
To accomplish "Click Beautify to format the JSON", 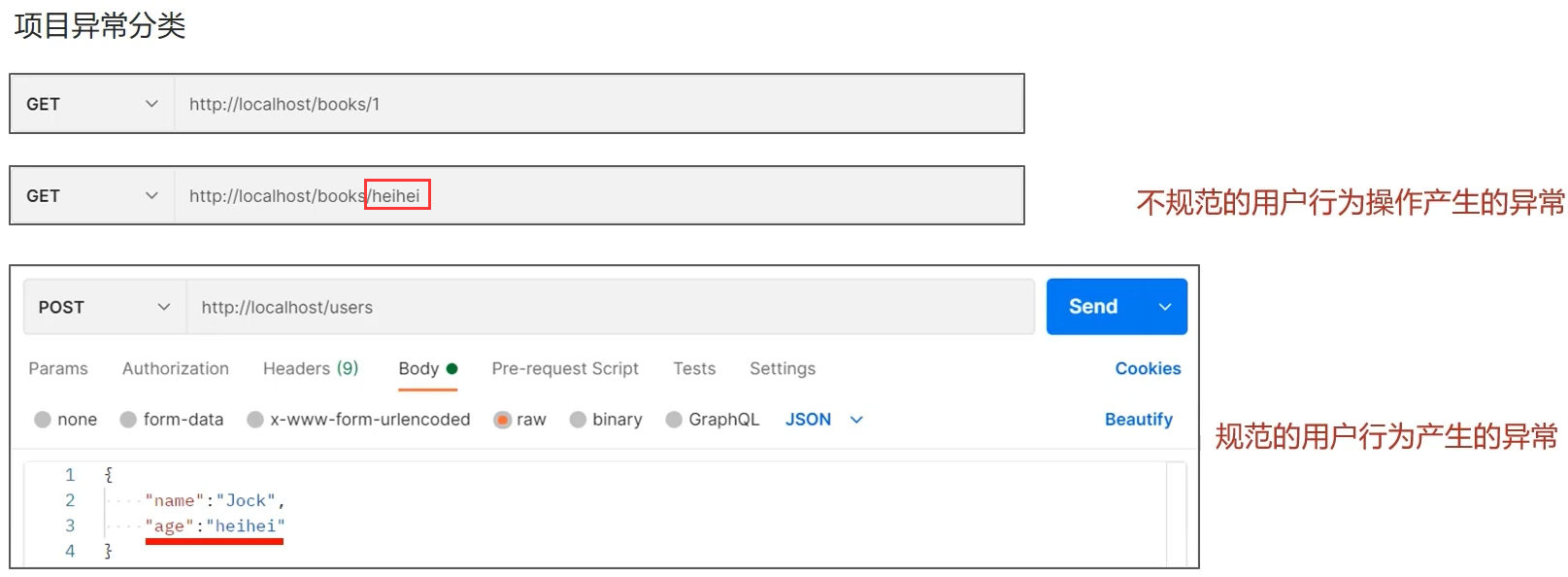I will [1138, 420].
